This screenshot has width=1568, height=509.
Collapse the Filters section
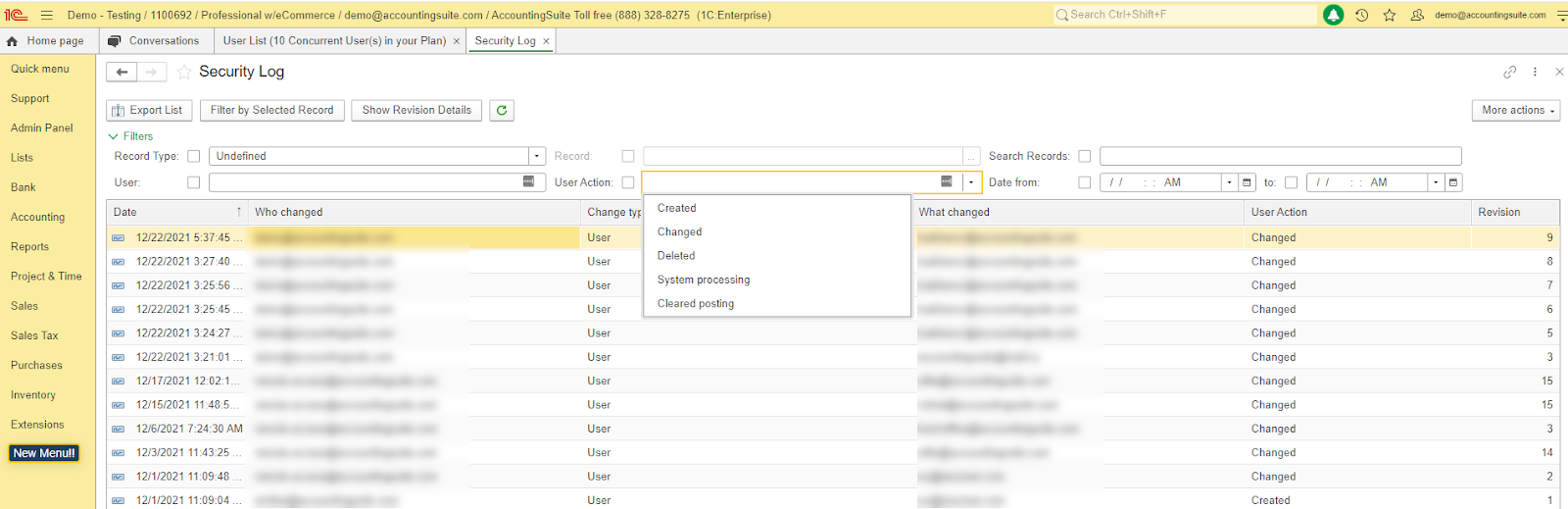130,136
